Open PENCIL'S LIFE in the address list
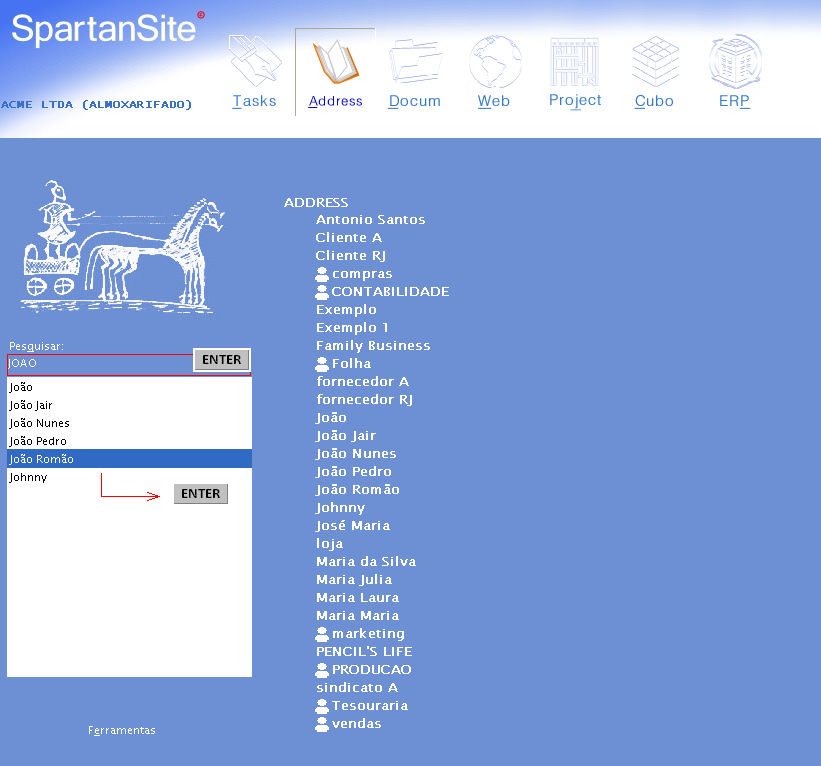The image size is (821, 766). (364, 652)
